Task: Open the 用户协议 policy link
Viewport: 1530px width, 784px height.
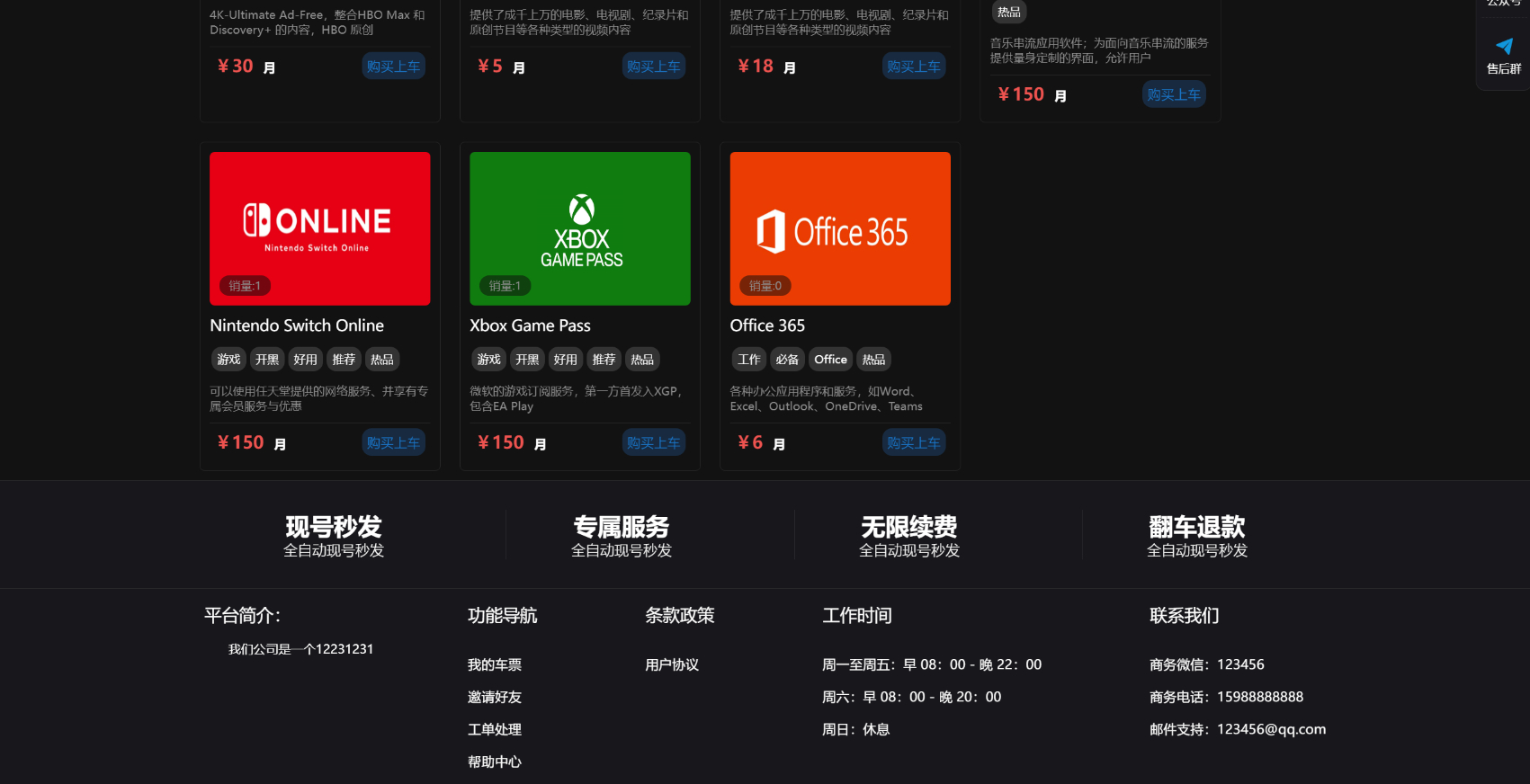Action: pos(671,665)
